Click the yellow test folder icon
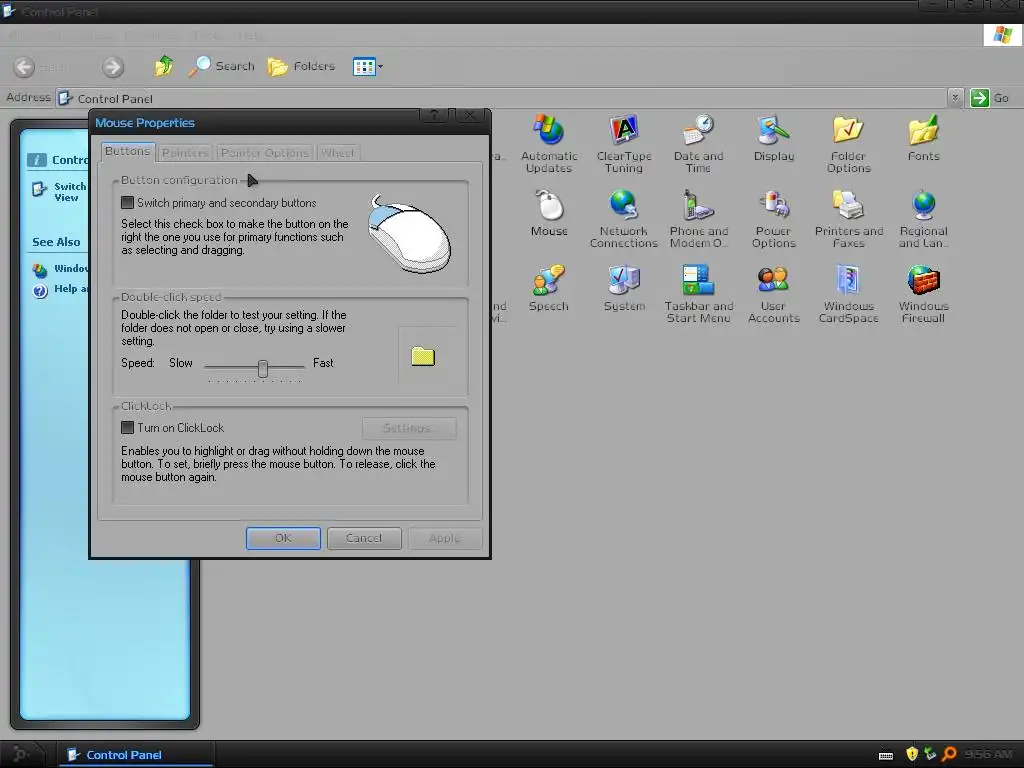This screenshot has height=768, width=1024. click(x=423, y=357)
